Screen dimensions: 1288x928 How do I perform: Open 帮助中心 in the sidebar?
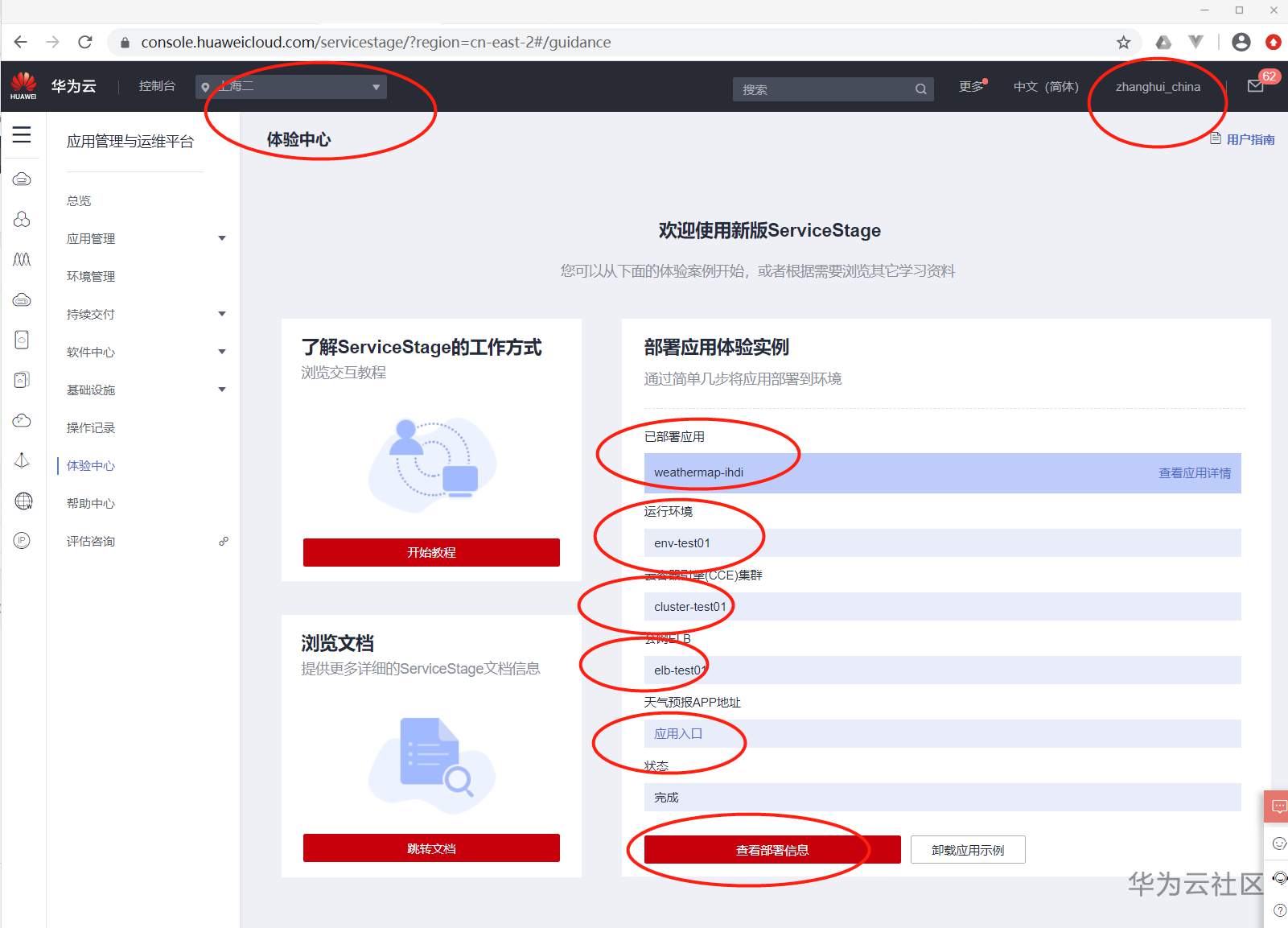(91, 503)
